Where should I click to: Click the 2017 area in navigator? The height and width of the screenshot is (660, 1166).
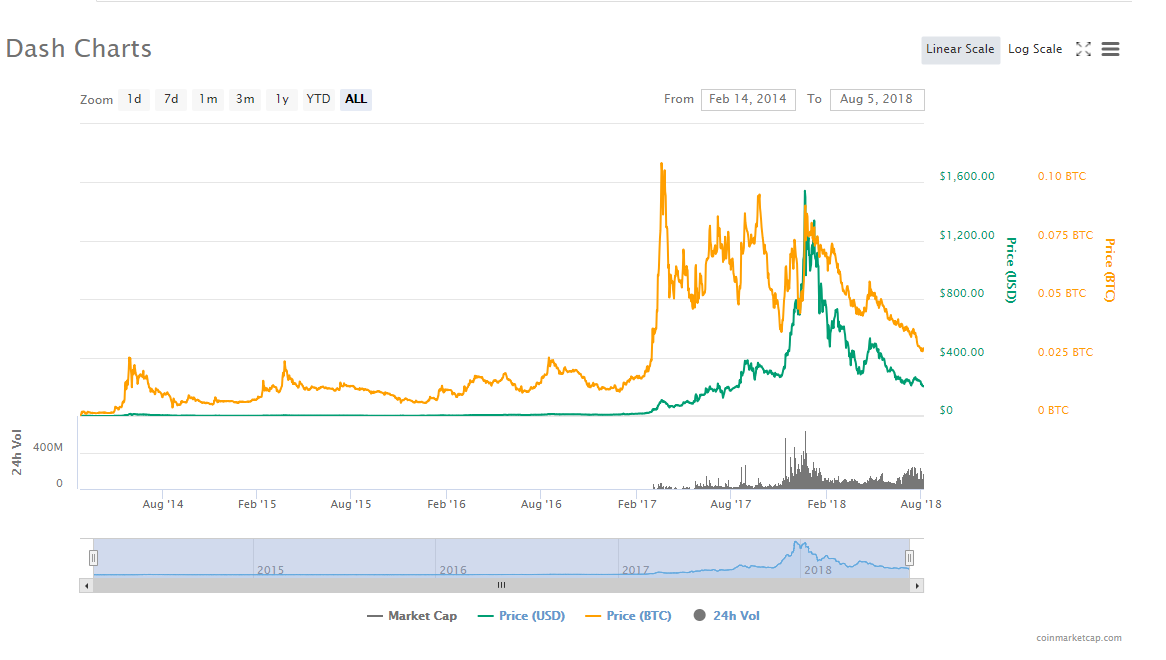click(x=635, y=570)
